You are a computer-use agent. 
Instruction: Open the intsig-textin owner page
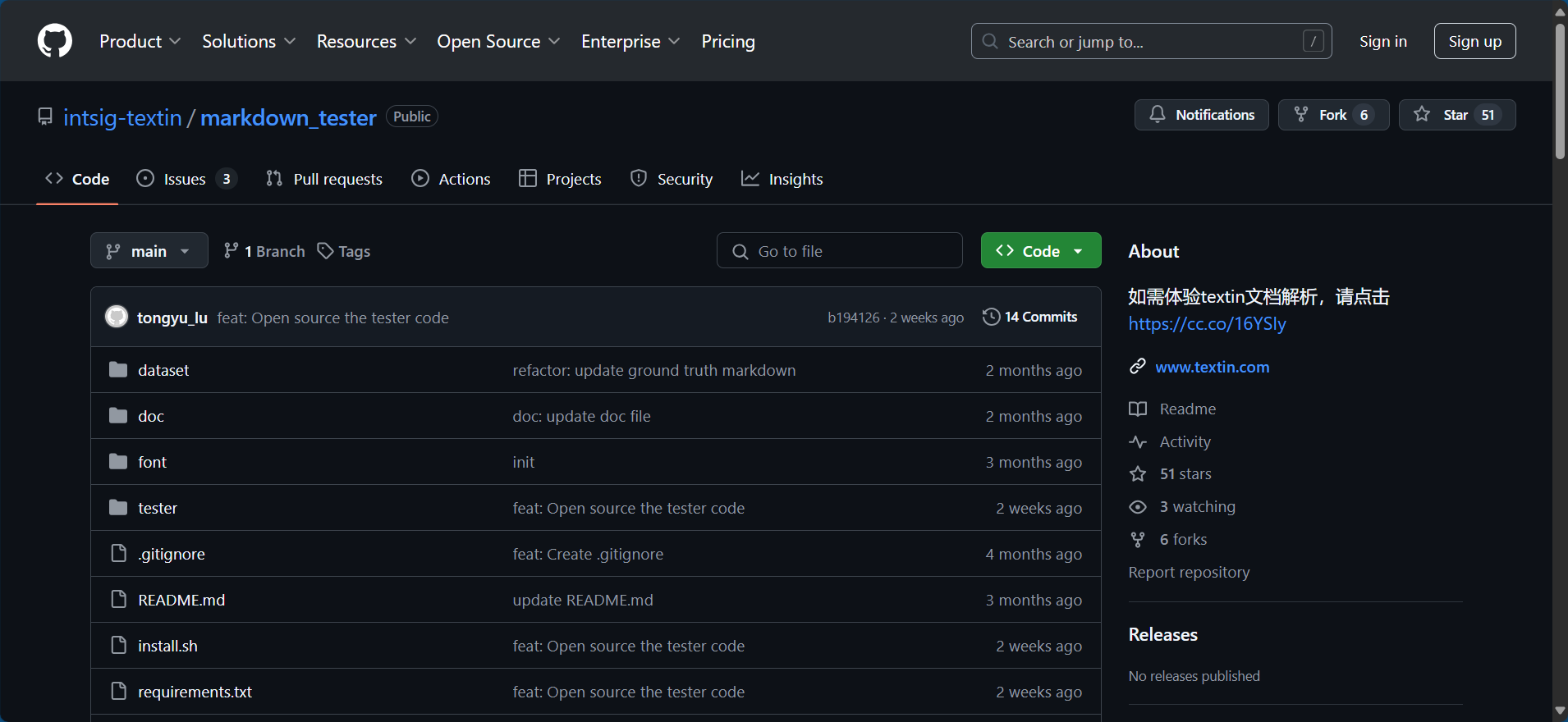click(122, 117)
